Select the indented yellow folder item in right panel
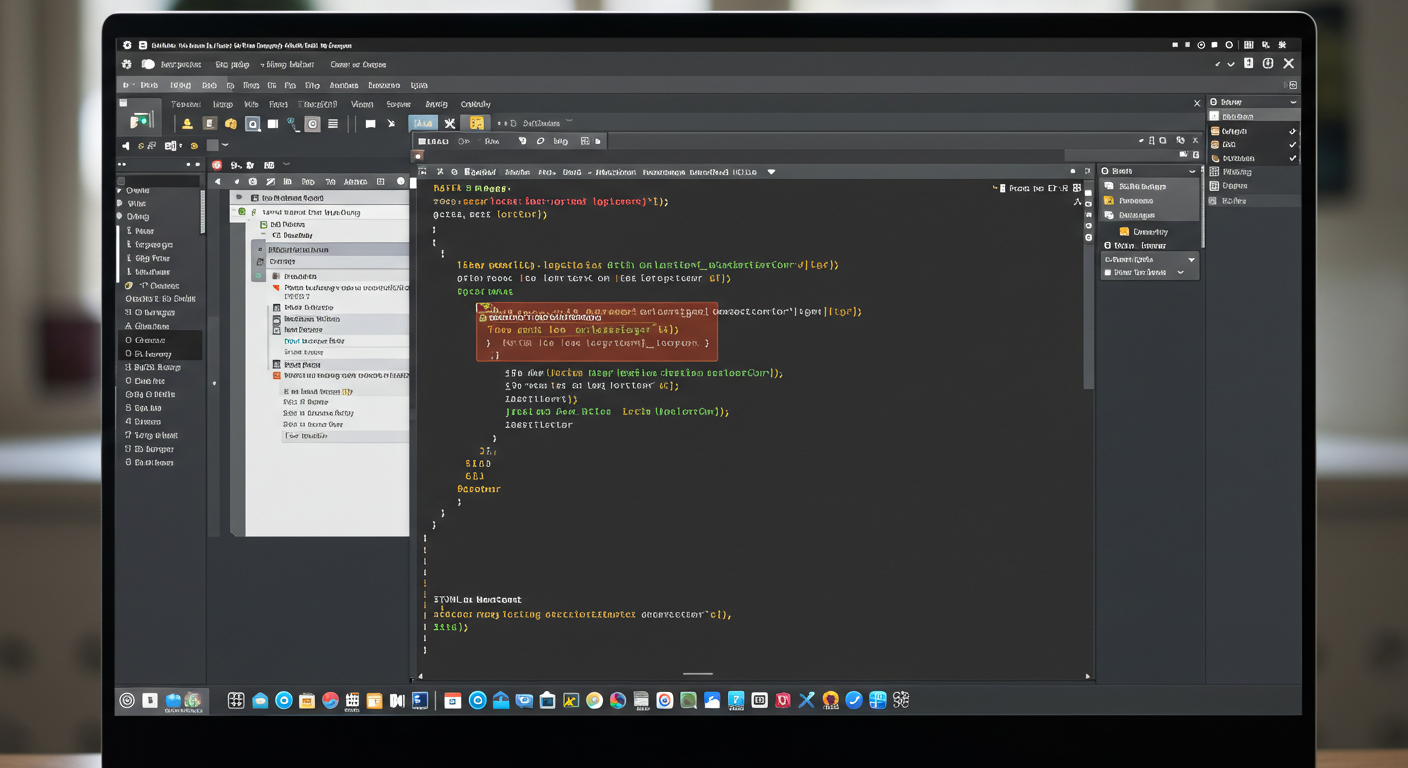The image size is (1408, 768). click(x=1144, y=231)
